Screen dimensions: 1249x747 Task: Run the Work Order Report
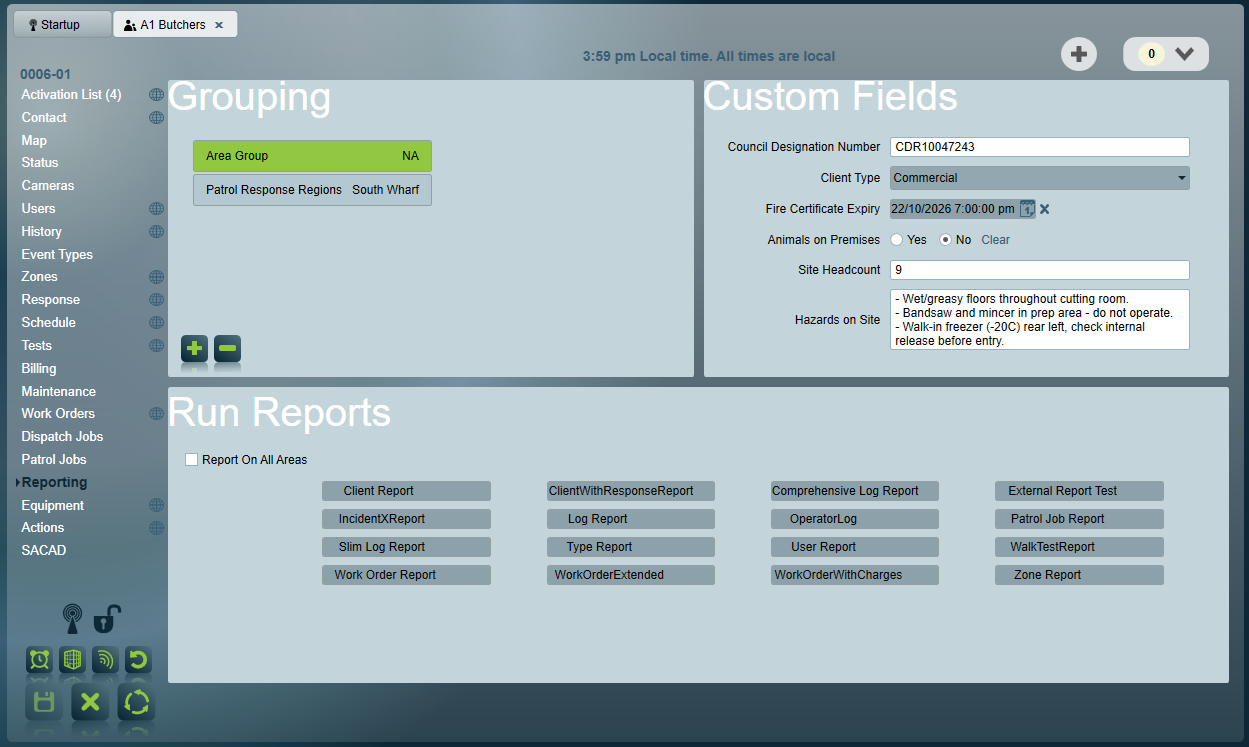pyautogui.click(x=406, y=575)
